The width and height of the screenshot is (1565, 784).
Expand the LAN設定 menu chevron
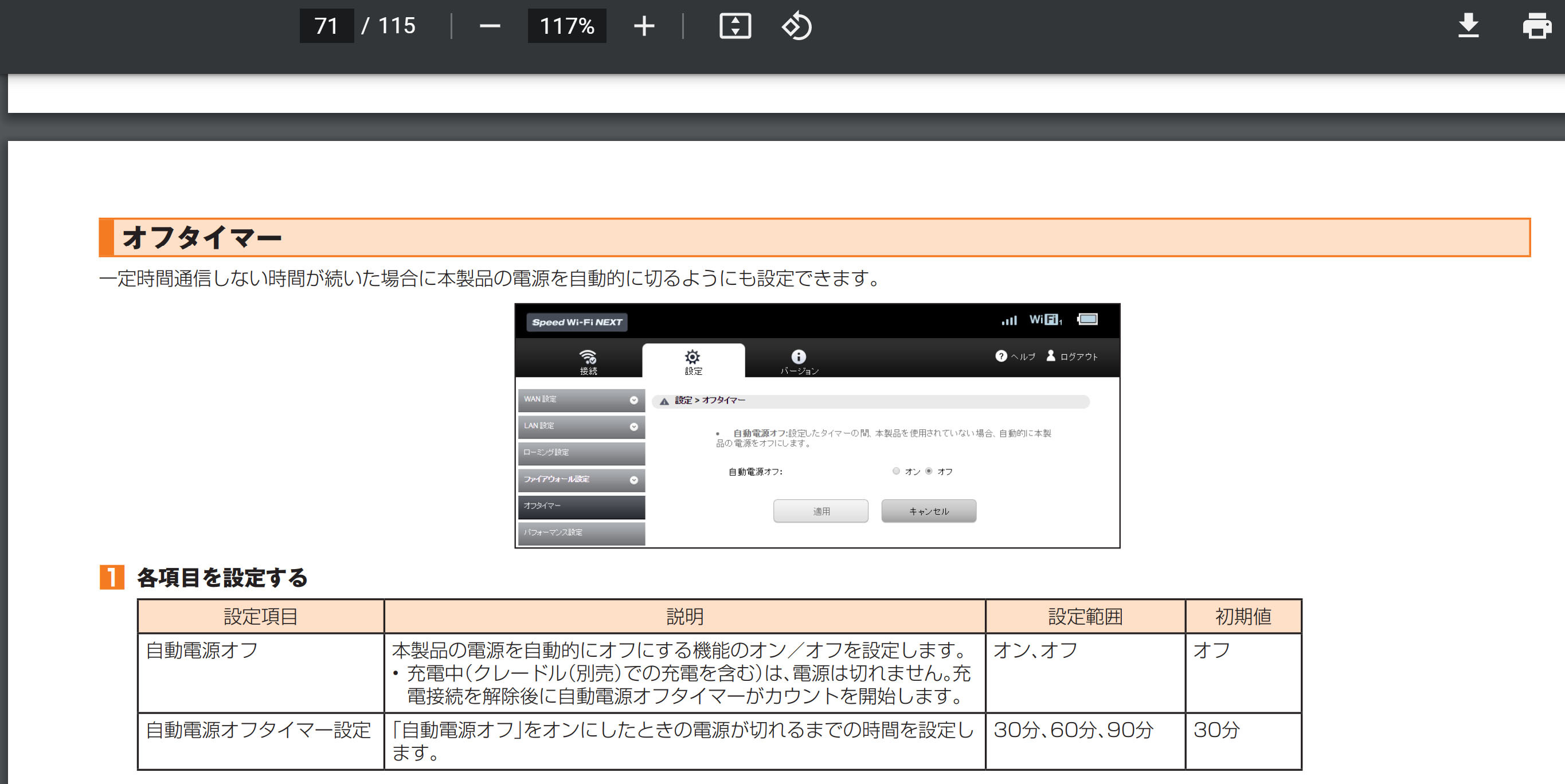coord(633,427)
